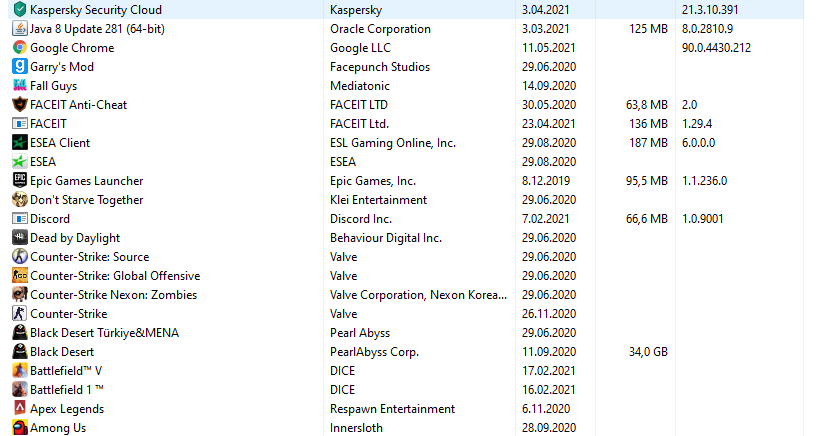Click the Java 8 Update 281 icon
Screen dimensions: 819x436
pyautogui.click(x=20, y=29)
